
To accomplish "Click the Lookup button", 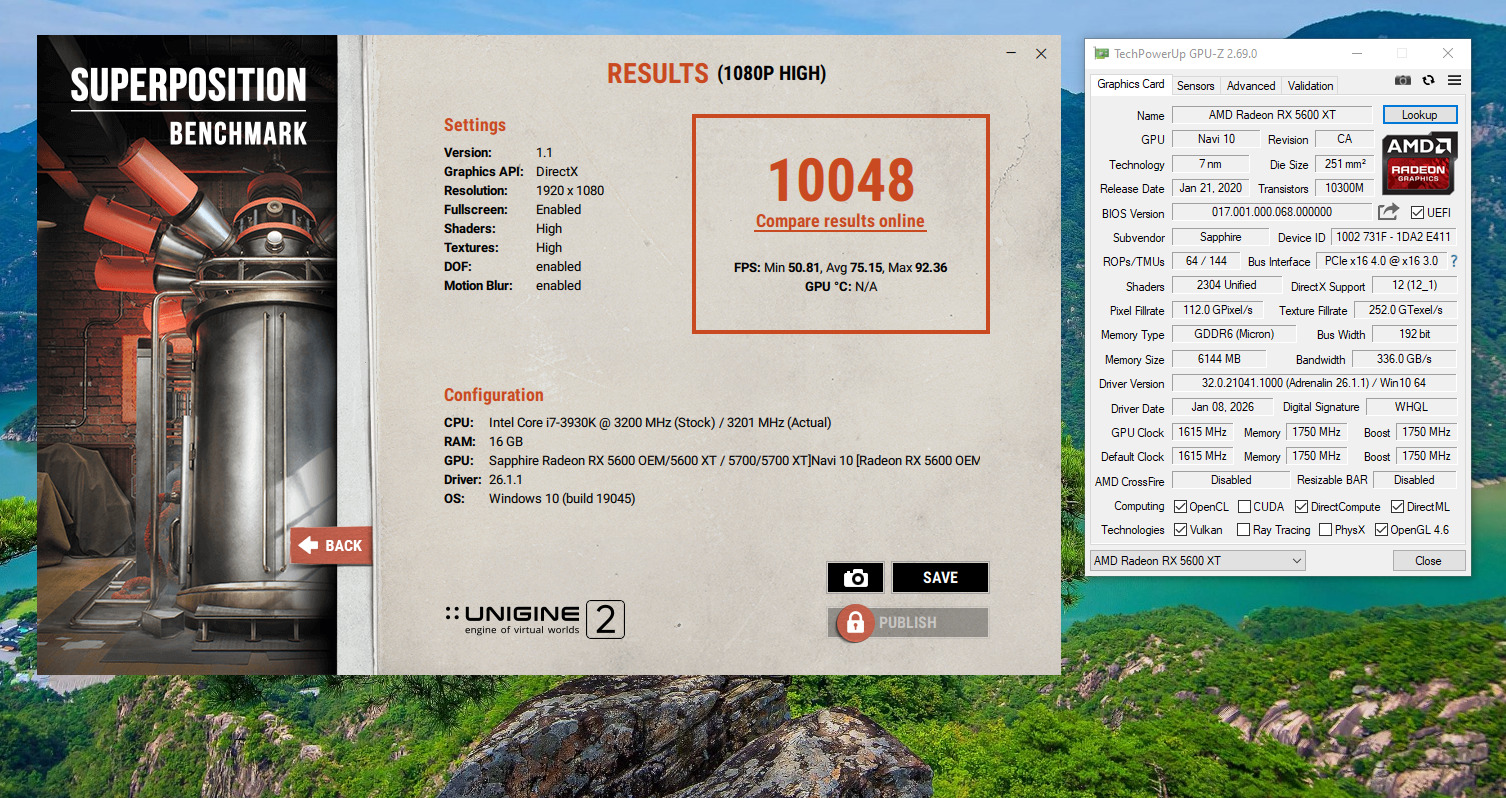I will pyautogui.click(x=1419, y=115).
